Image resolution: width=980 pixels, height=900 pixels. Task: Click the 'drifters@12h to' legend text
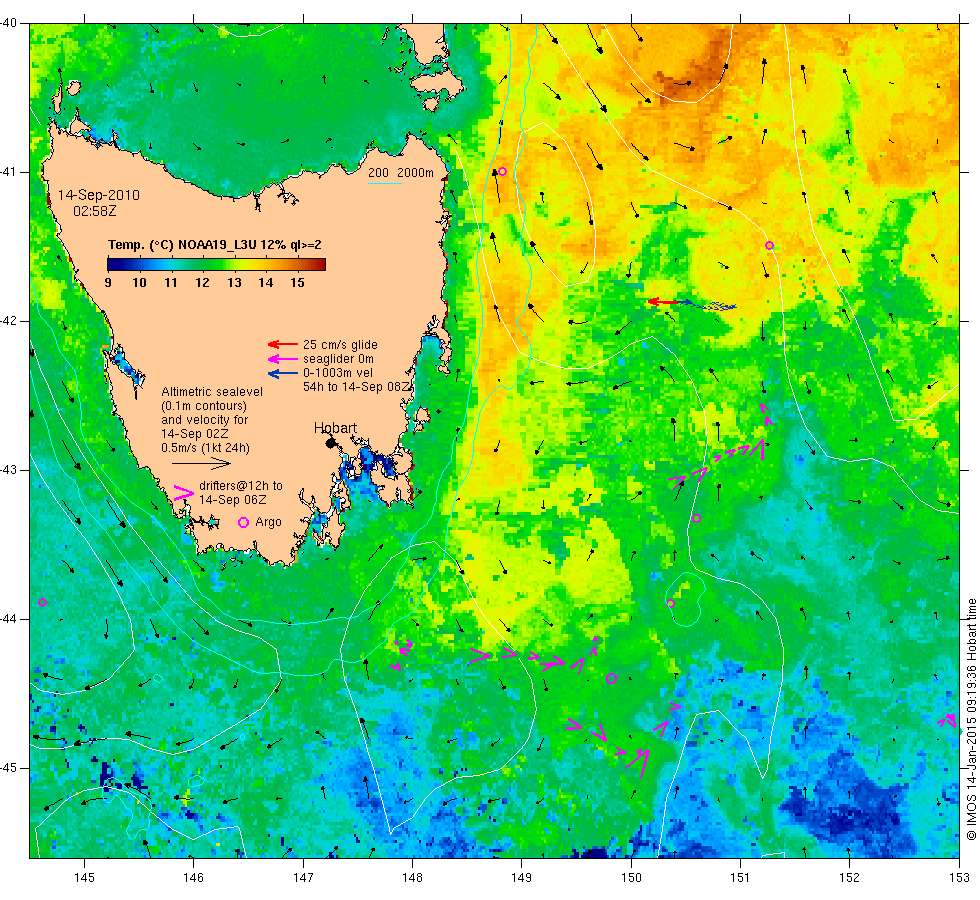pyautogui.click(x=241, y=486)
